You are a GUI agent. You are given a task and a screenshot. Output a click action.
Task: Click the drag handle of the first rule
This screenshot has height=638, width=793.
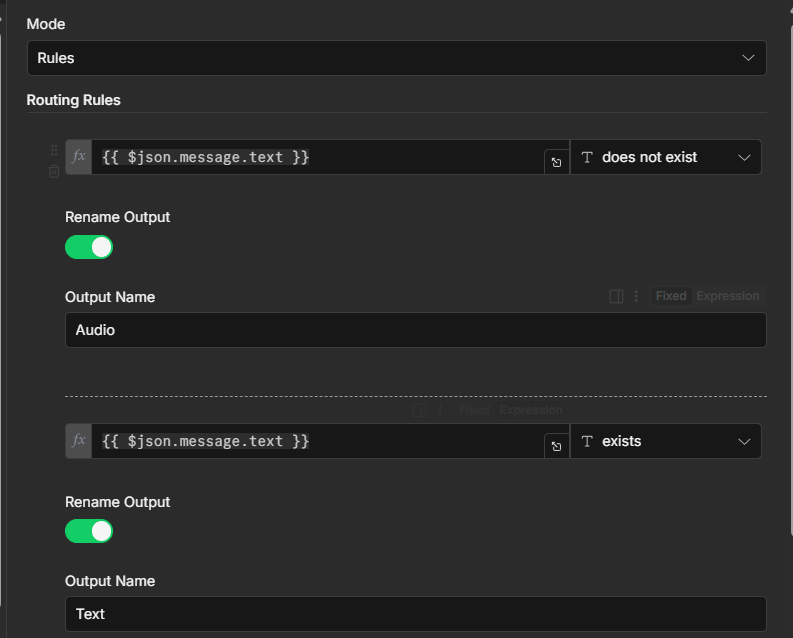pos(54,151)
